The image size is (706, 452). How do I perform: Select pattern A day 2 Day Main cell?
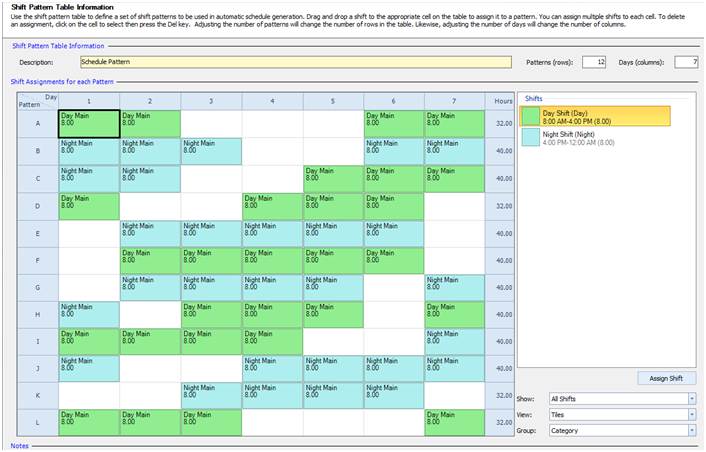150,124
